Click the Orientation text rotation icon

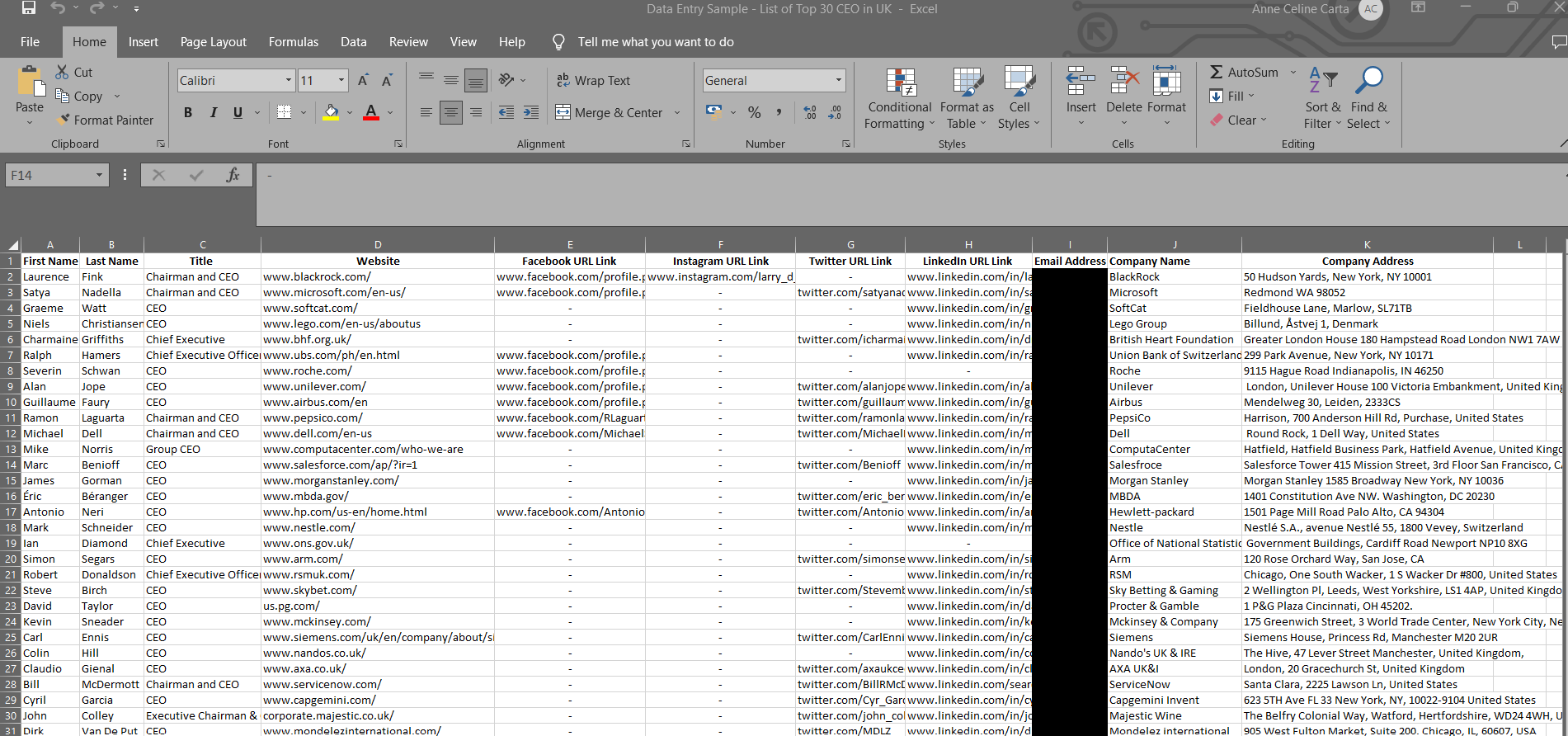click(506, 80)
